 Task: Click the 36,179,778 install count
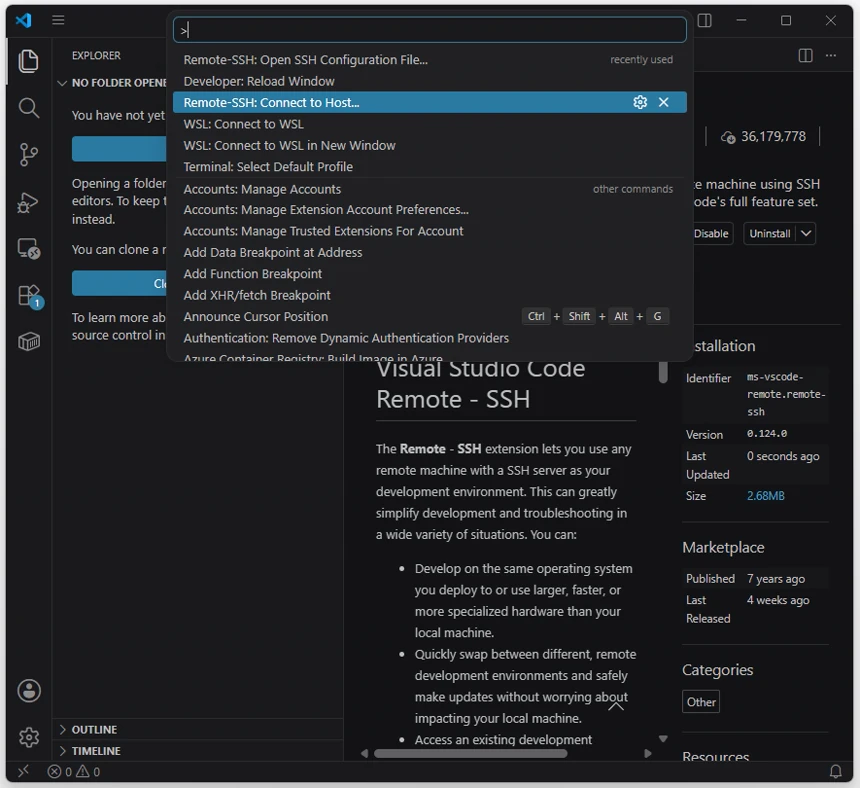[773, 137]
